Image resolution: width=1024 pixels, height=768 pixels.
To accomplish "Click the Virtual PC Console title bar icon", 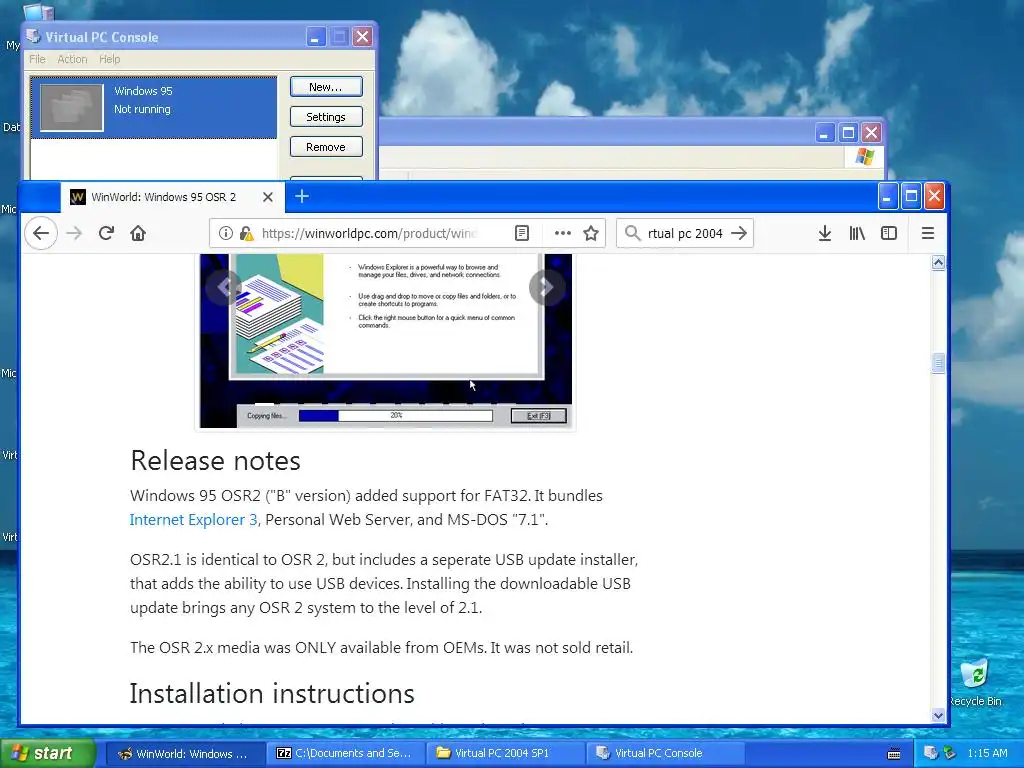I will (x=33, y=36).
